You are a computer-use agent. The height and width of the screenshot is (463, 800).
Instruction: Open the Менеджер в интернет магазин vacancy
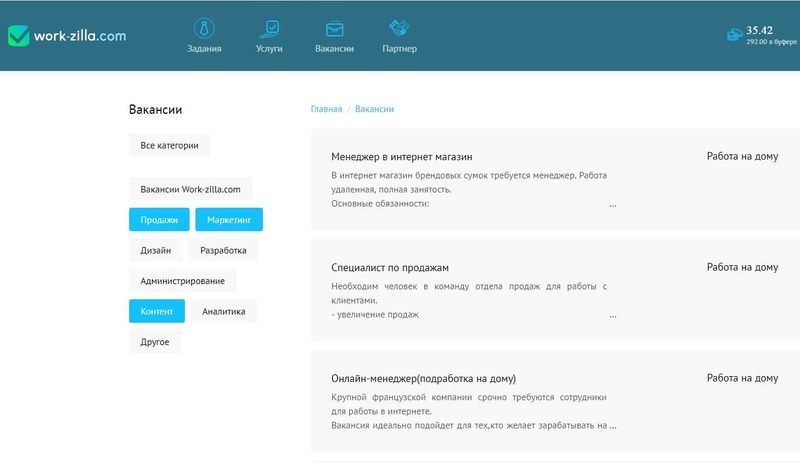pos(401,157)
